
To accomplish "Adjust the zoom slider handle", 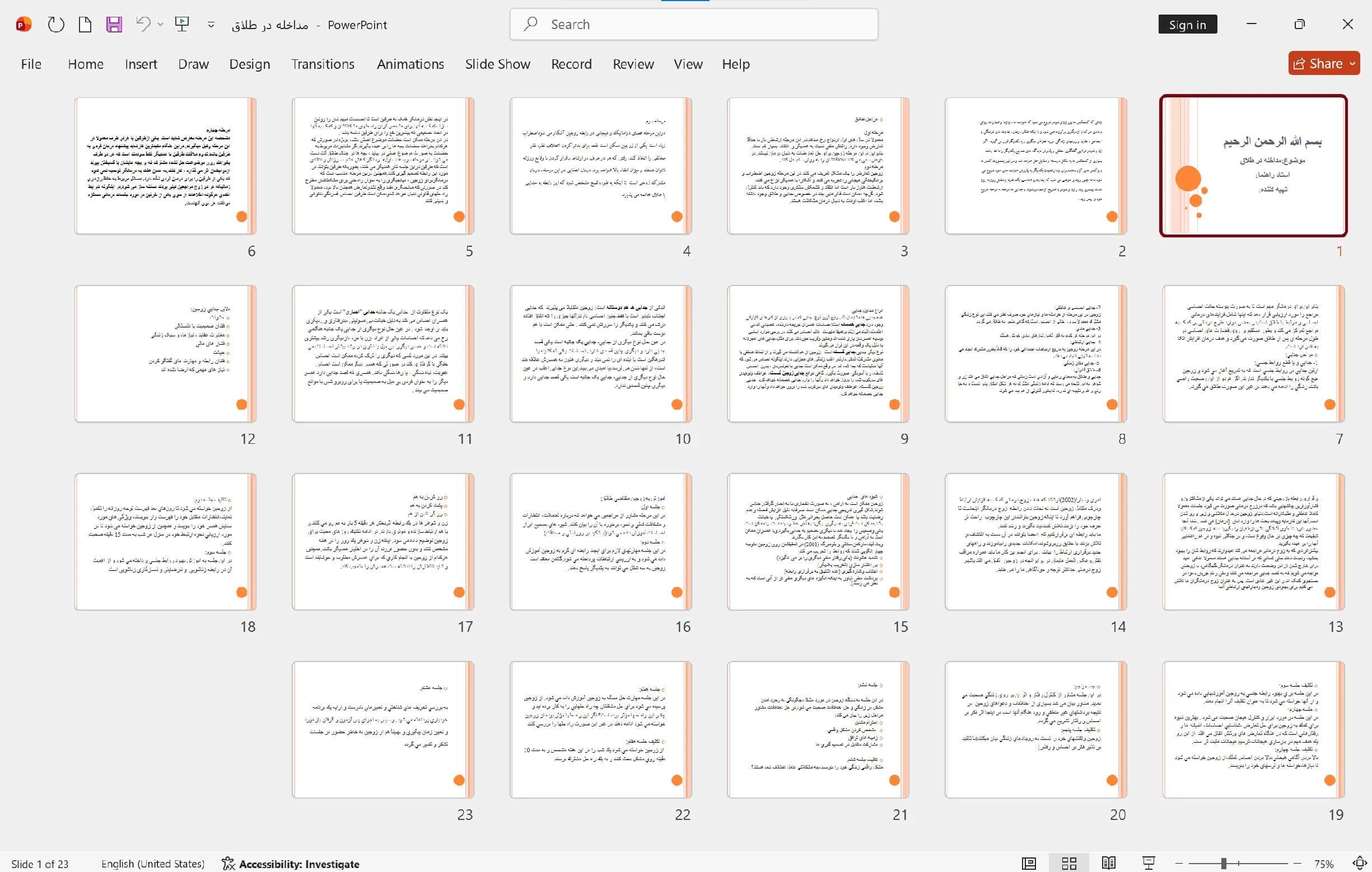I will (1223, 864).
